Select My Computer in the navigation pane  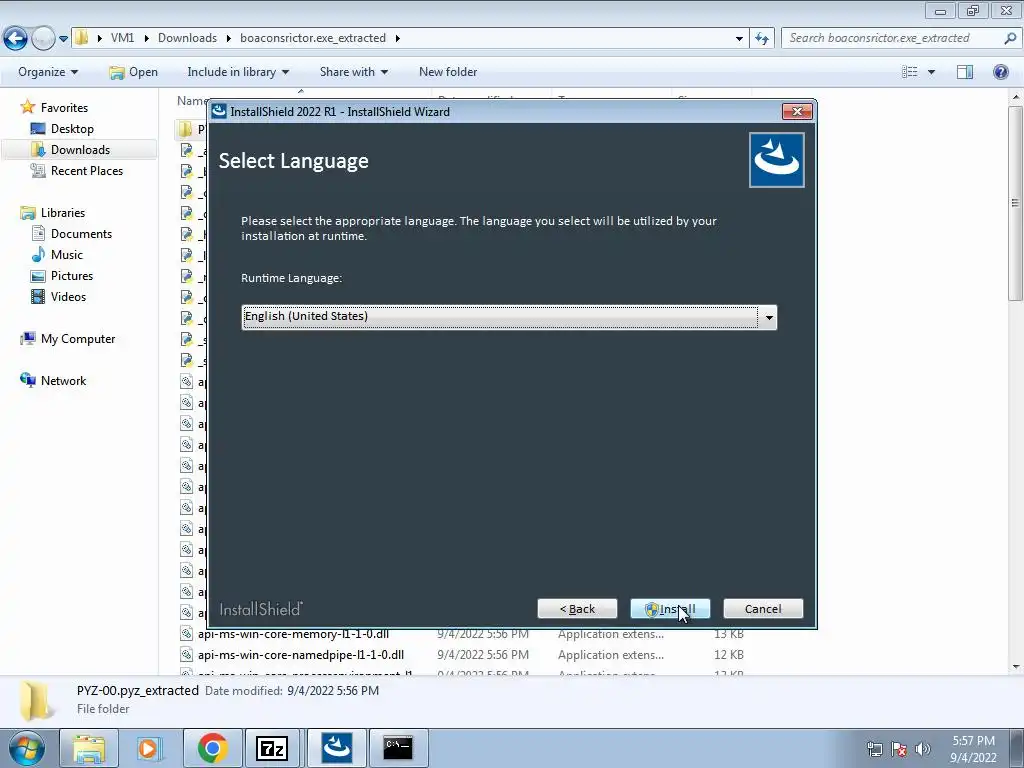pyautogui.click(x=78, y=339)
